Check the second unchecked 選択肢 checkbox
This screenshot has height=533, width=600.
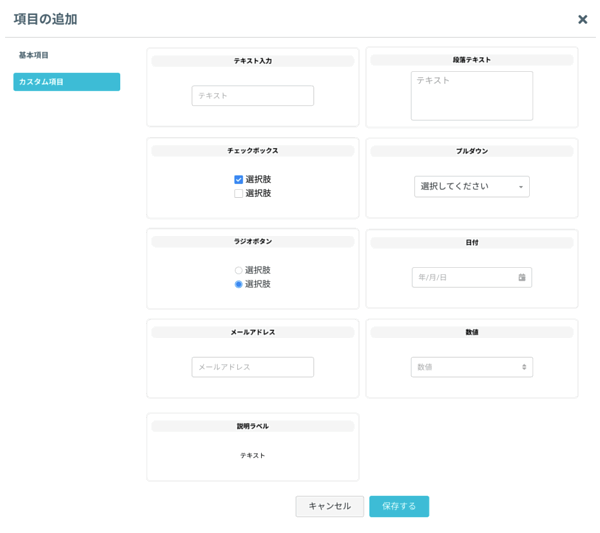(238, 193)
